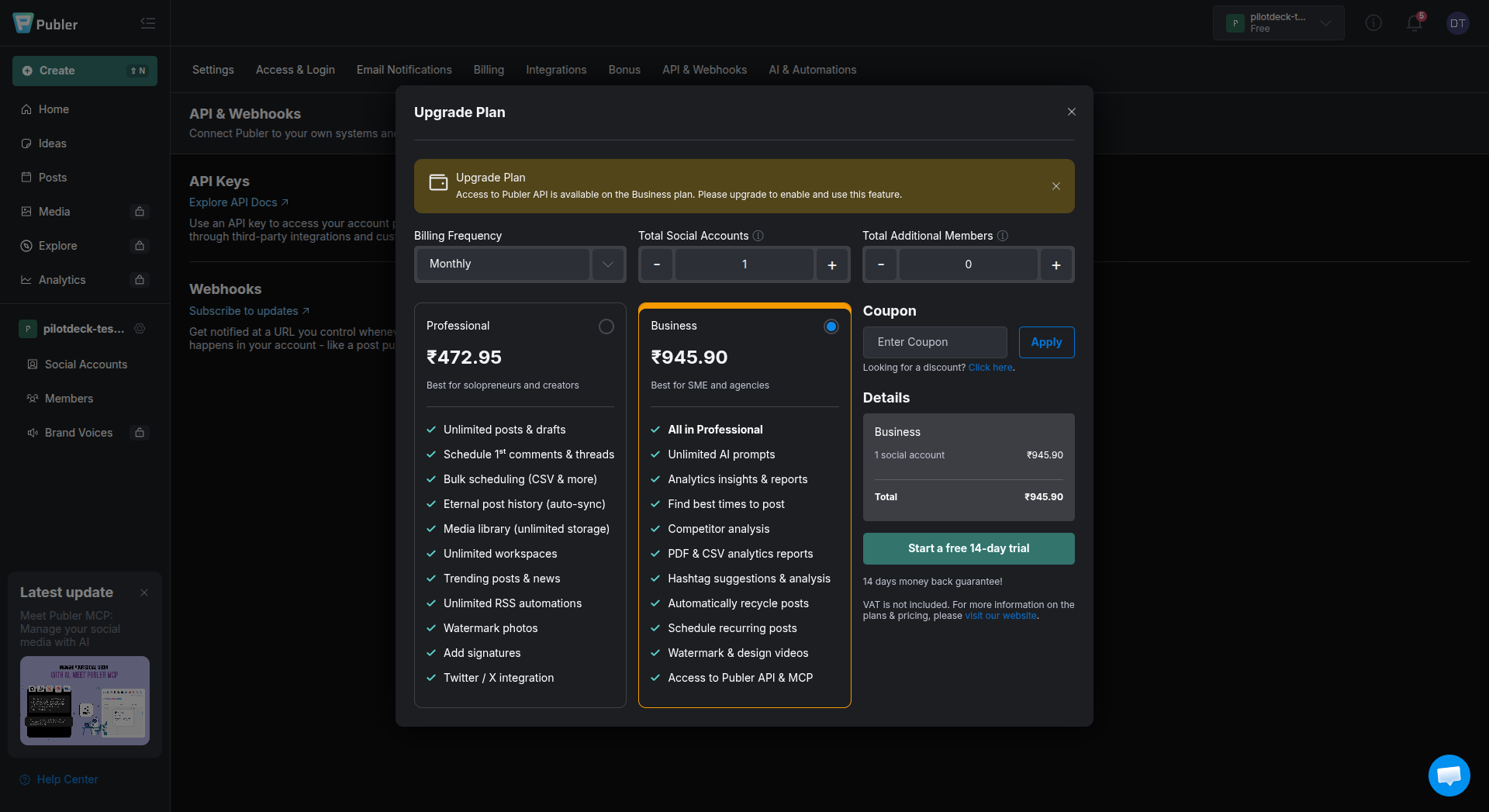Image resolution: width=1489 pixels, height=812 pixels.
Task: Select the Professional plan radio button
Action: [x=606, y=327]
